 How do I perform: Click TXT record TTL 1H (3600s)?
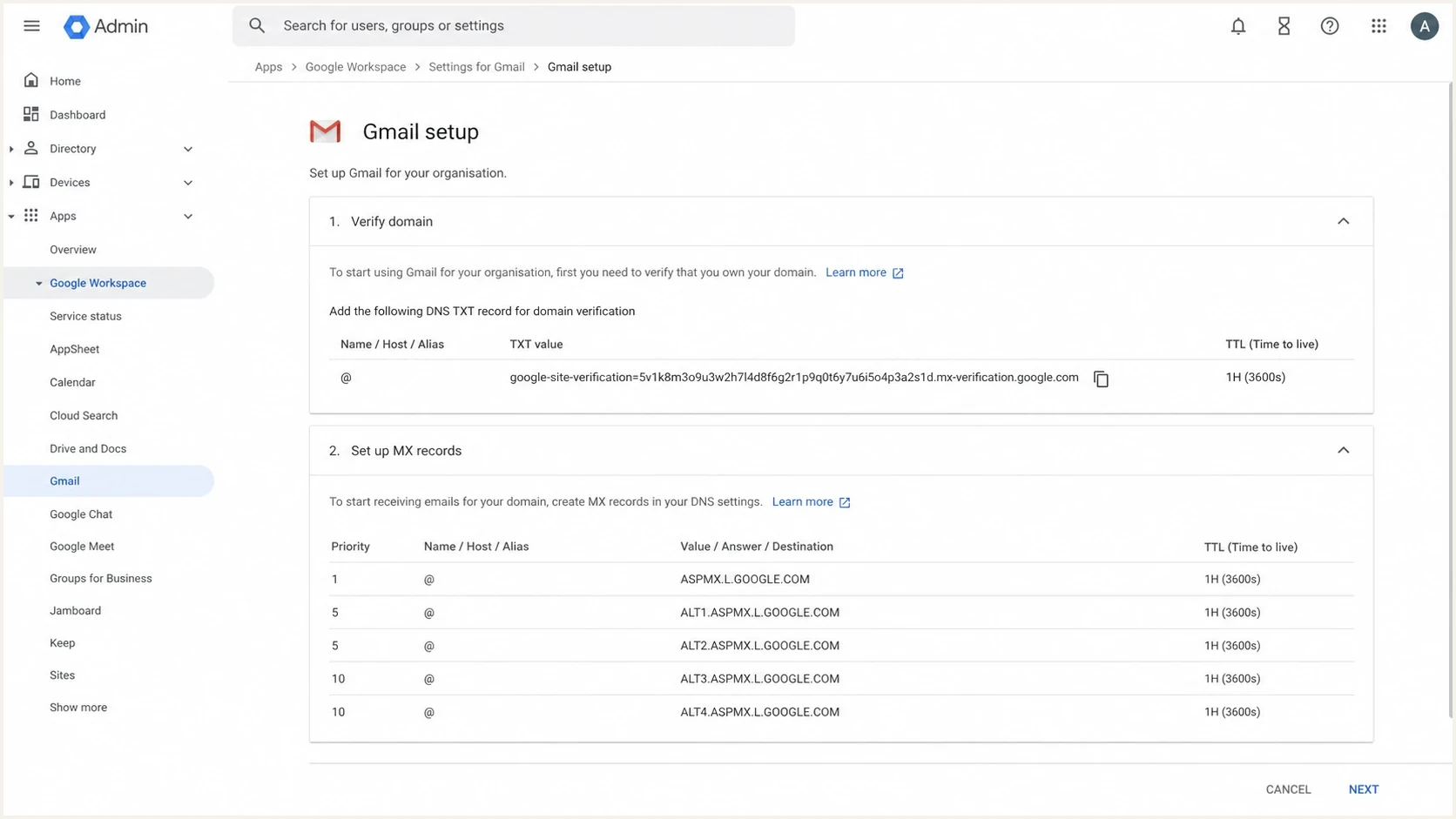[x=1255, y=378]
